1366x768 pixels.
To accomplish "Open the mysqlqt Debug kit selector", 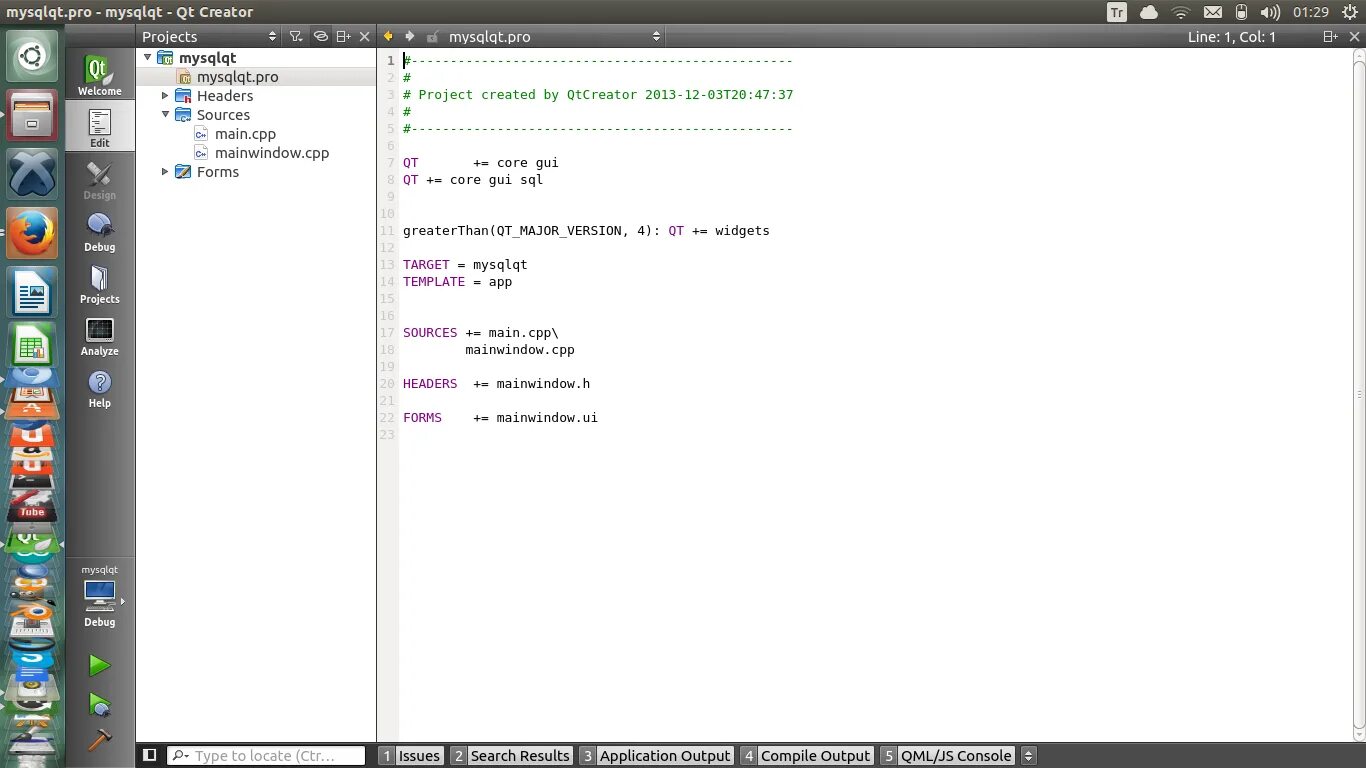I will click(99, 596).
